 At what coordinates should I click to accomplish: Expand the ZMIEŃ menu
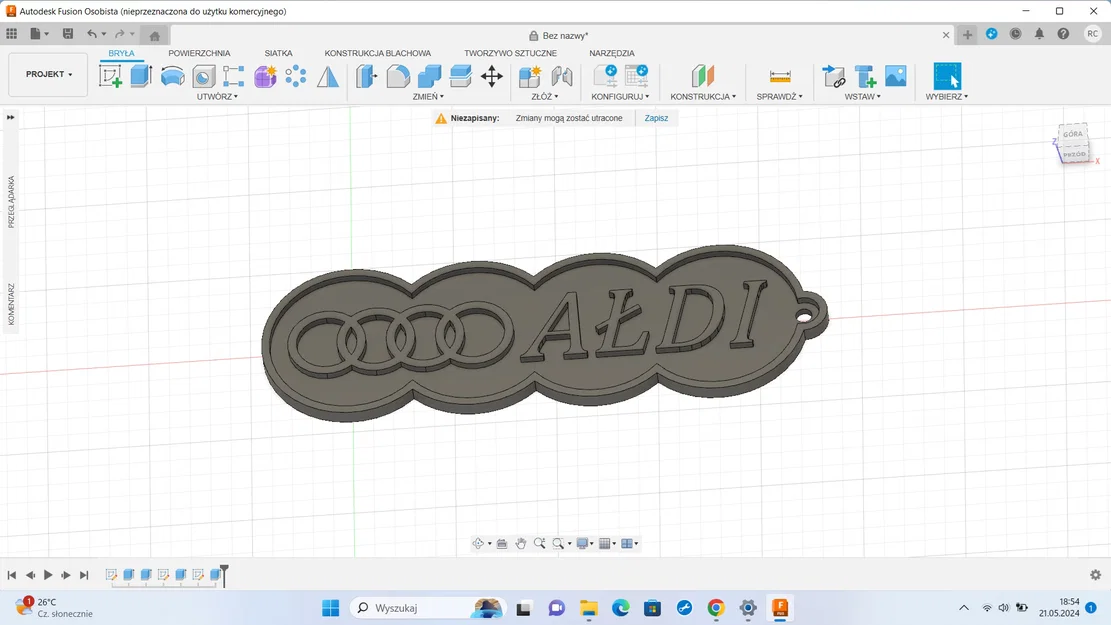428,96
